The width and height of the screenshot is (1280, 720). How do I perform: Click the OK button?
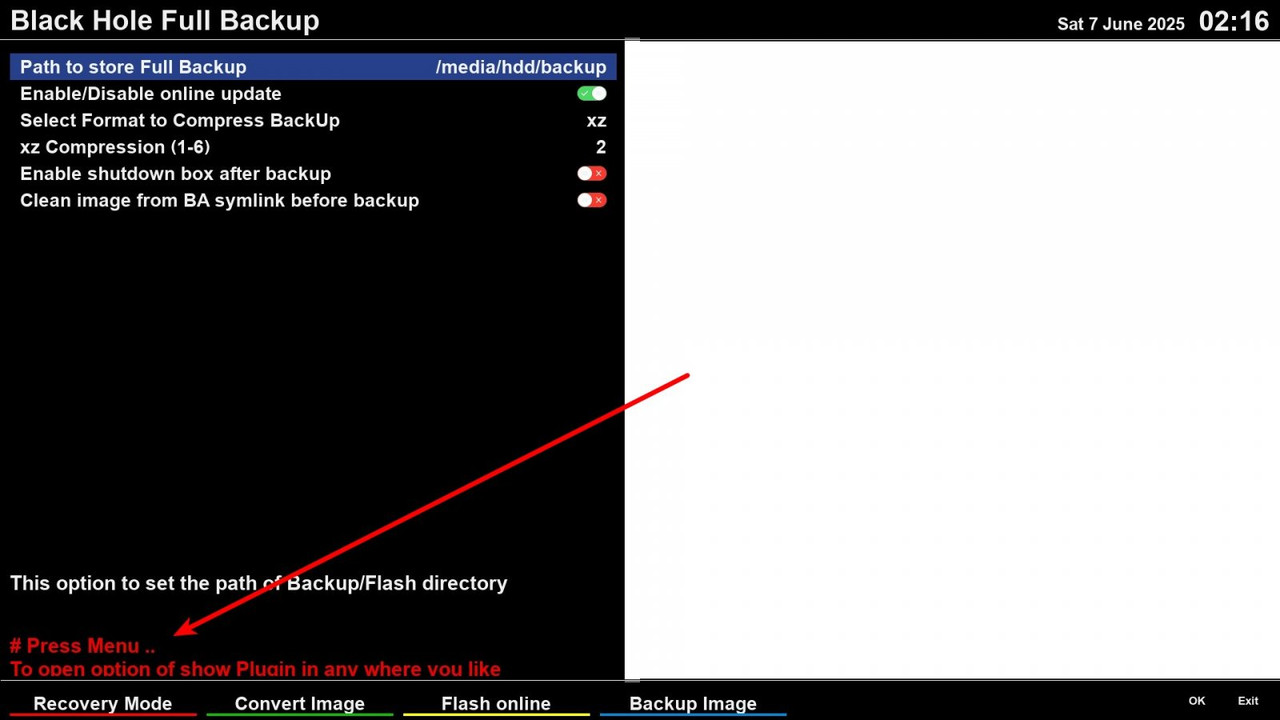point(1197,701)
